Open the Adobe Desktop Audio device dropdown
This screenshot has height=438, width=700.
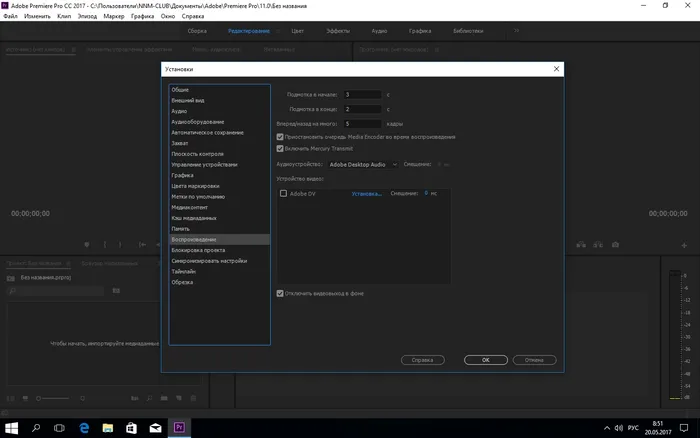pyautogui.click(x=363, y=164)
